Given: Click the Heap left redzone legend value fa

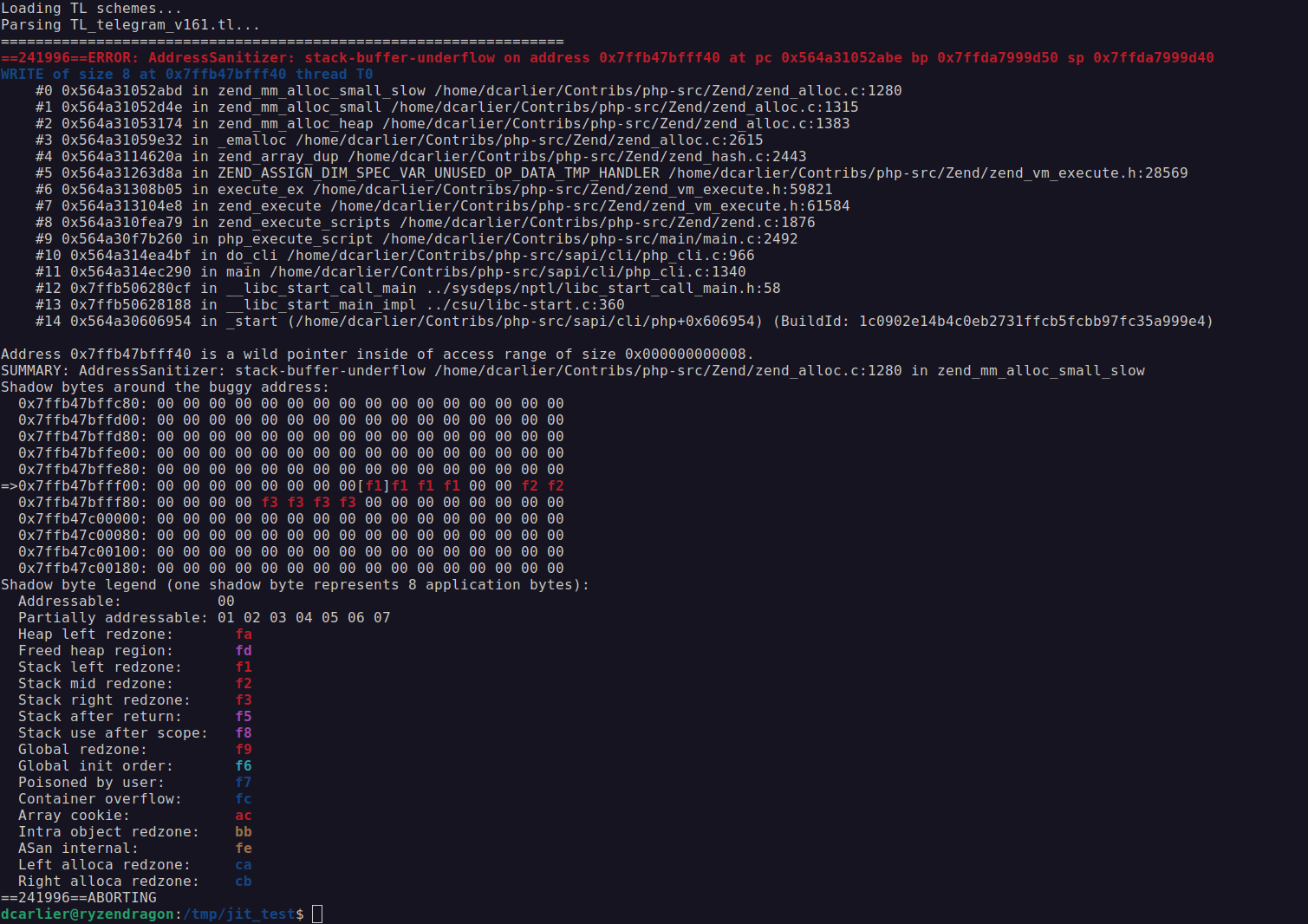Looking at the screenshot, I should click(244, 634).
